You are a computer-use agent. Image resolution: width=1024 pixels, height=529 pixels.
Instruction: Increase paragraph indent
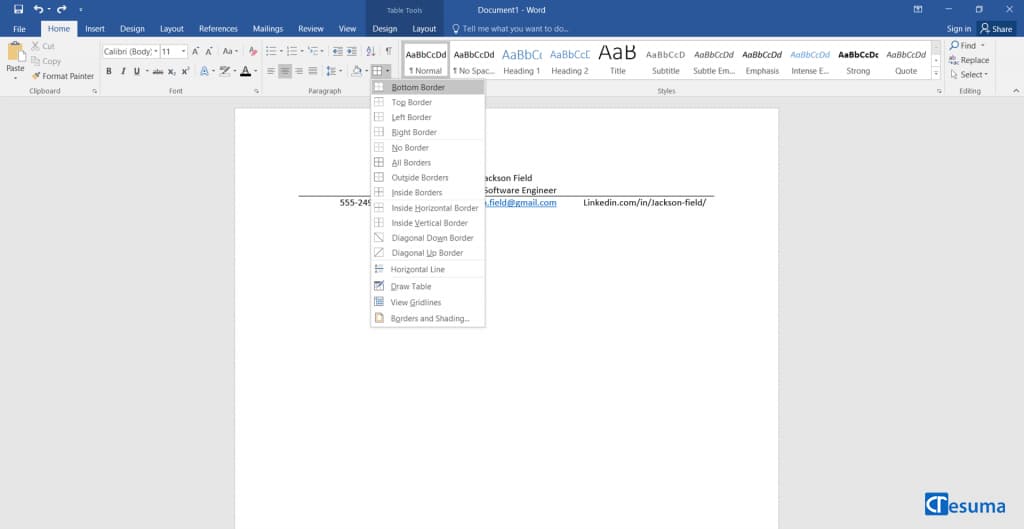pyautogui.click(x=351, y=51)
